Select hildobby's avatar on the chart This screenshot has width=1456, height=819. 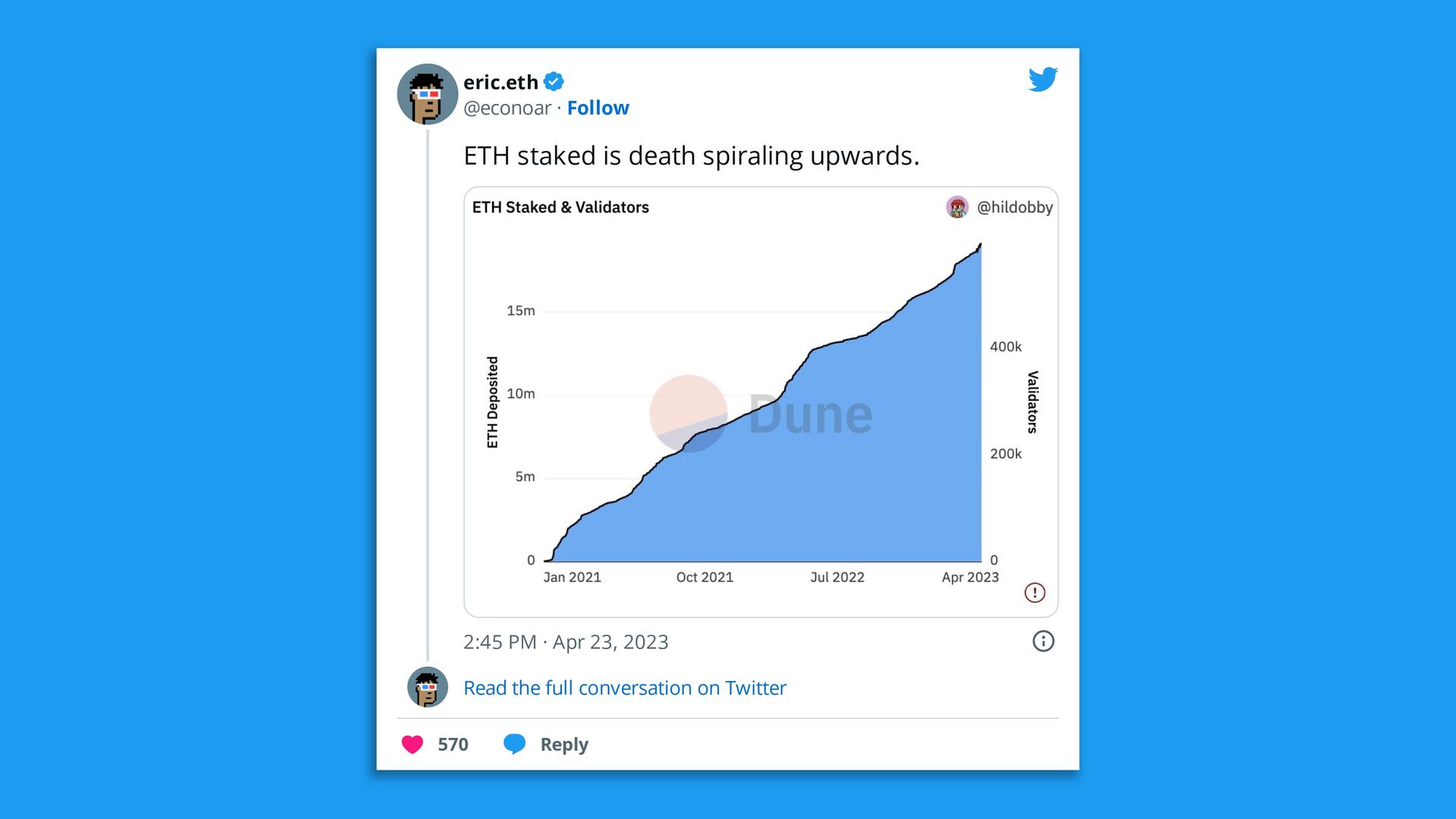tap(957, 206)
